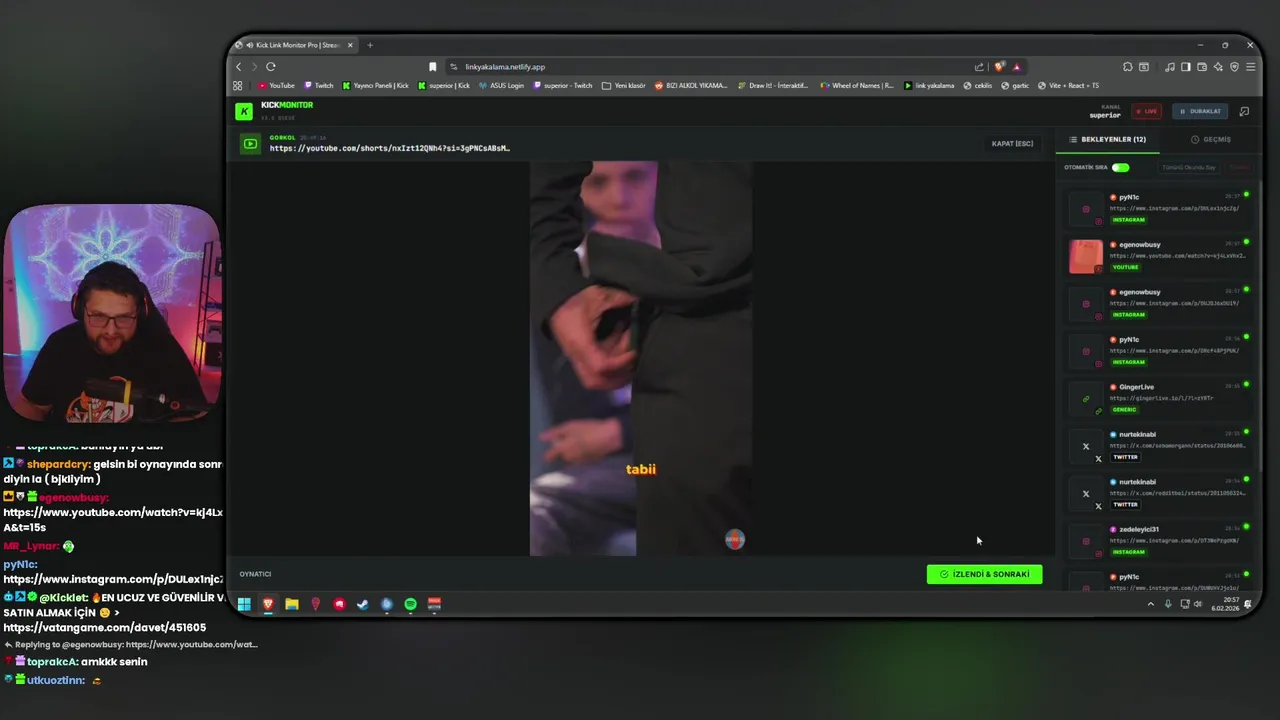Switch to the BEKLEYENLER (12) tab
Viewport: 1280px width, 720px height.
click(1108, 139)
